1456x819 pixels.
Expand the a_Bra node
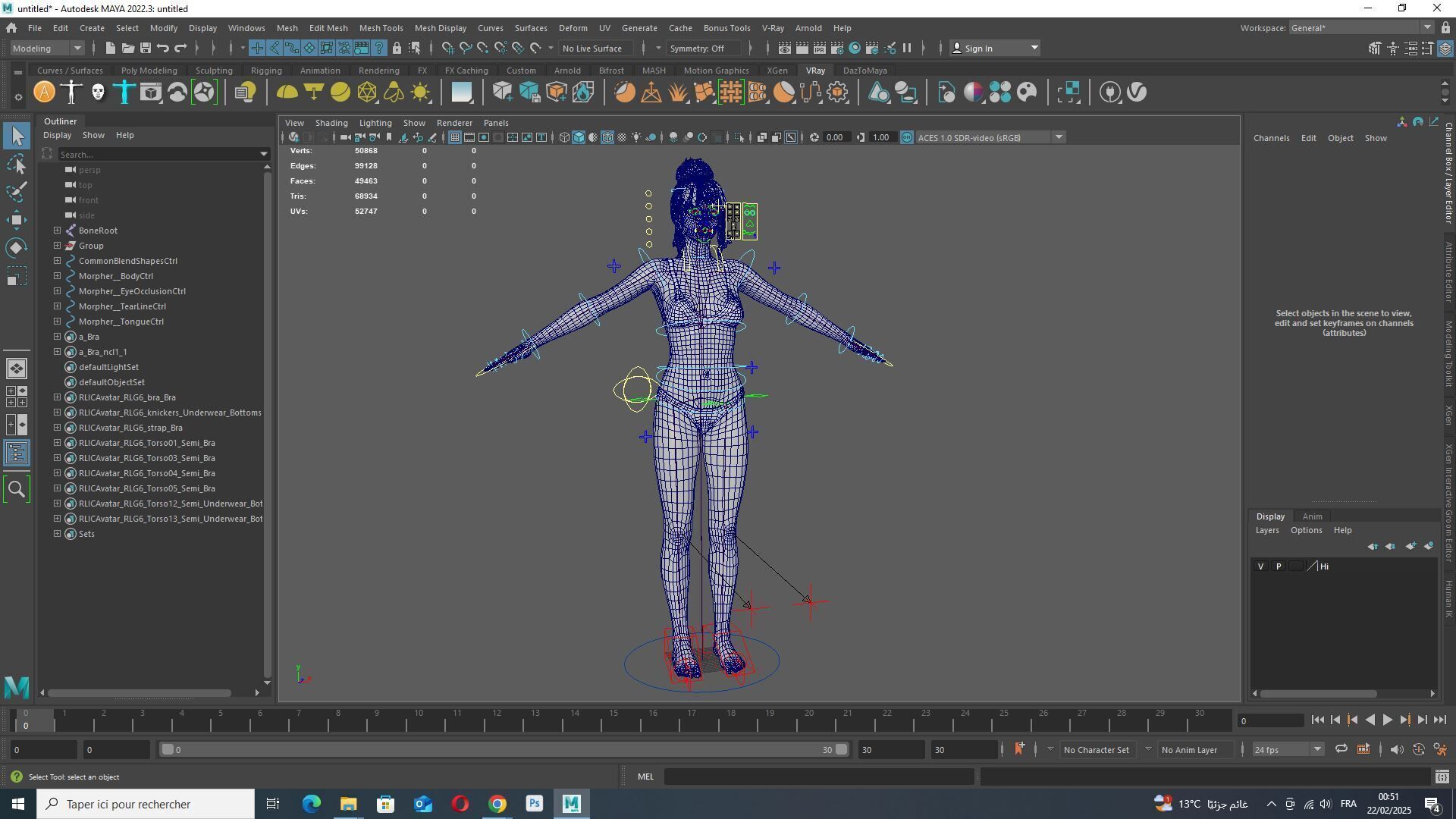click(x=57, y=337)
